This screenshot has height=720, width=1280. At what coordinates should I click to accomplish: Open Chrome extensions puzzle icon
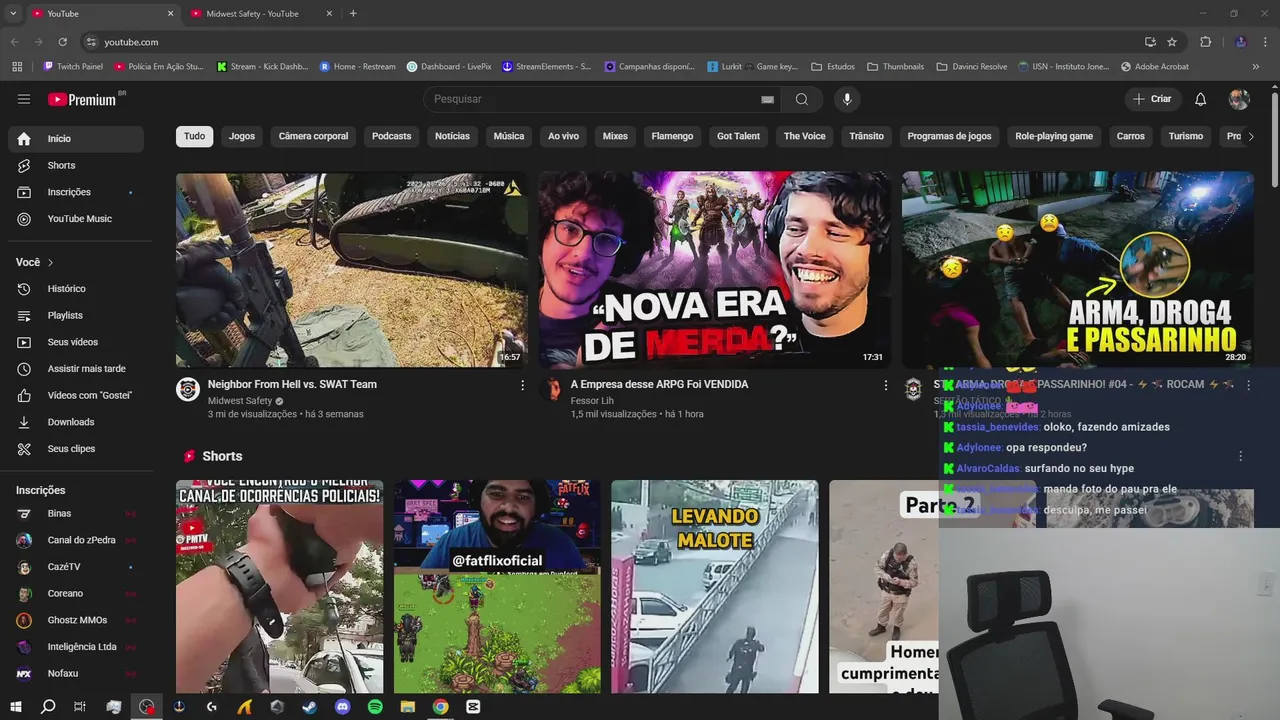[1205, 42]
